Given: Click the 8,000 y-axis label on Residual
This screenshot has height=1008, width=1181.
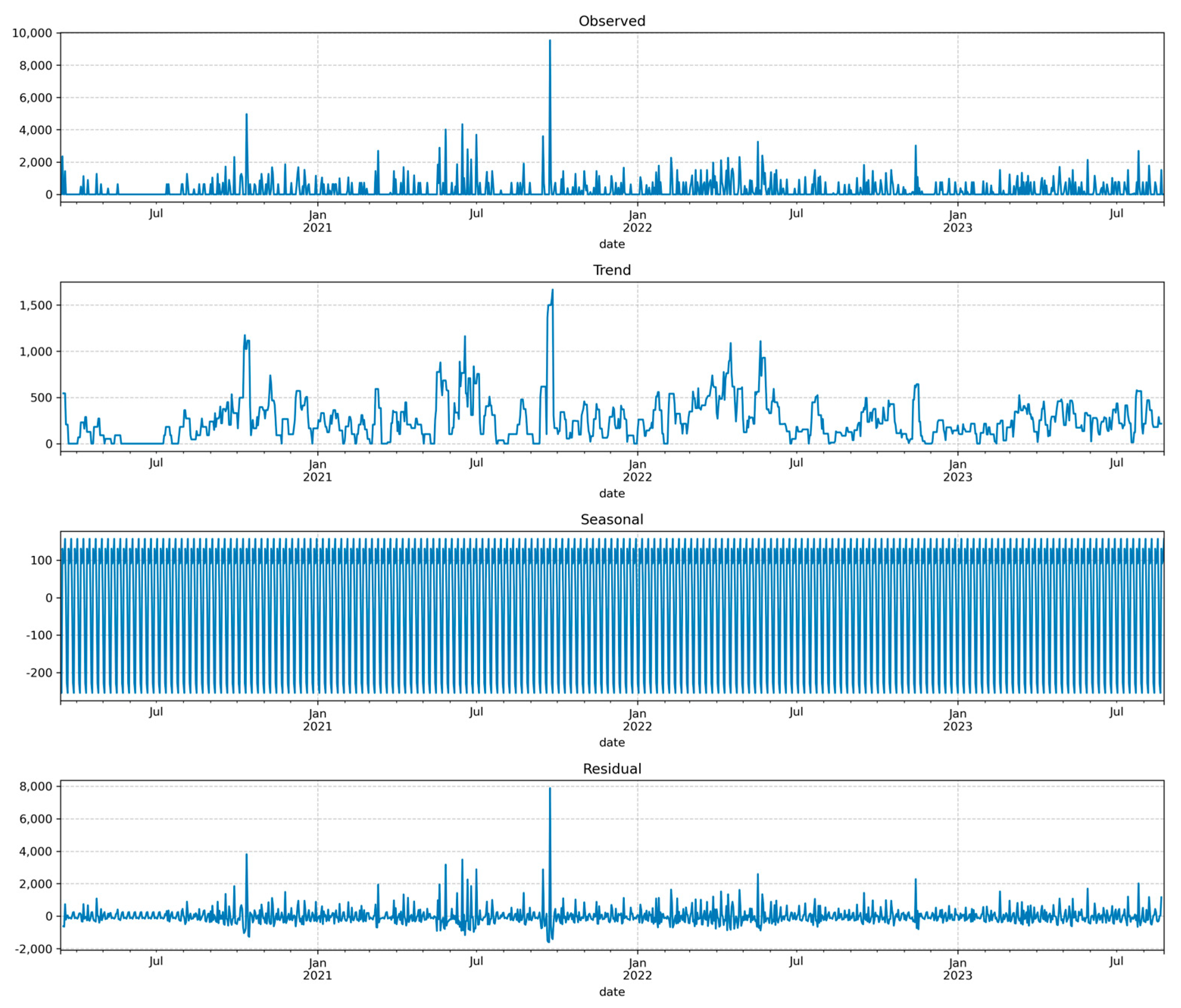Looking at the screenshot, I should (x=35, y=786).
